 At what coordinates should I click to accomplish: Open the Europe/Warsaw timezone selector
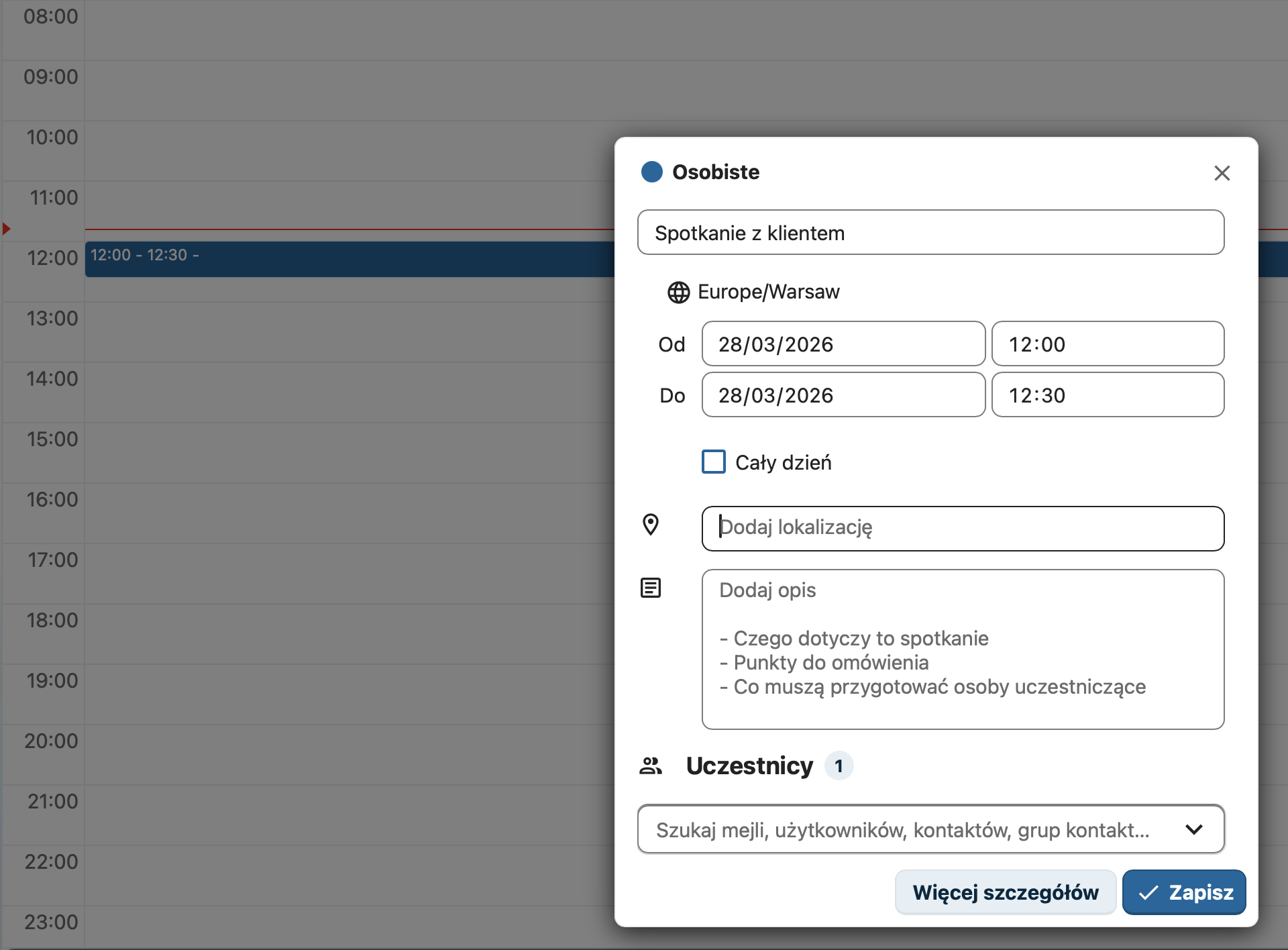(768, 292)
